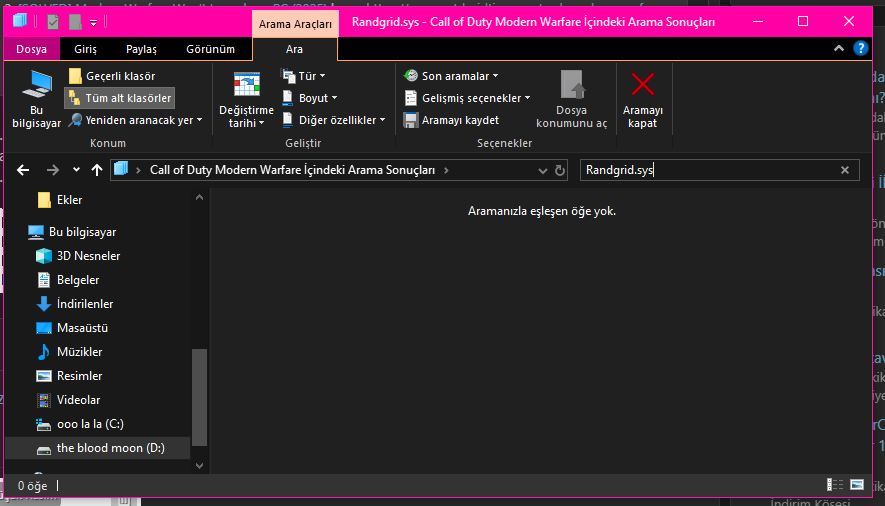Click navigation pane scroll up arrow
Screen dimensions: 885x506
pos(199,197)
